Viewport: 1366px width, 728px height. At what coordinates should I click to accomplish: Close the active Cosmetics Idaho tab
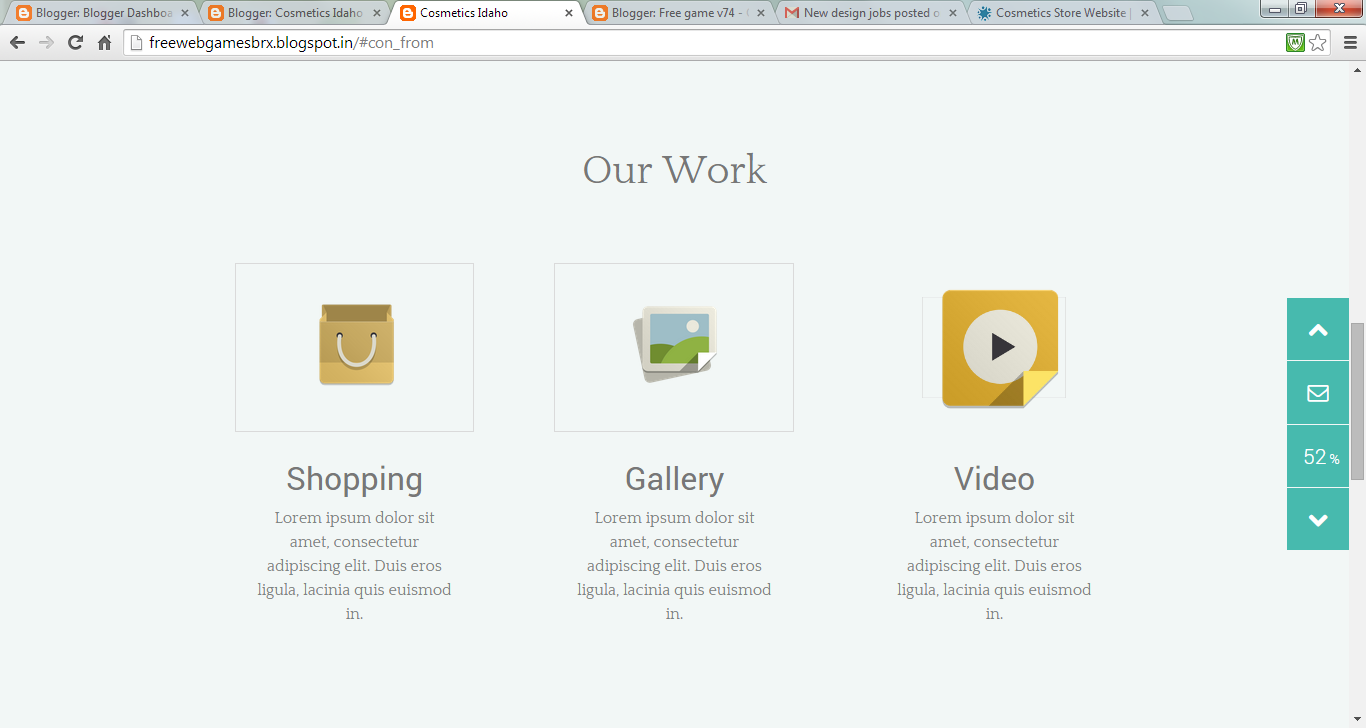point(569,13)
